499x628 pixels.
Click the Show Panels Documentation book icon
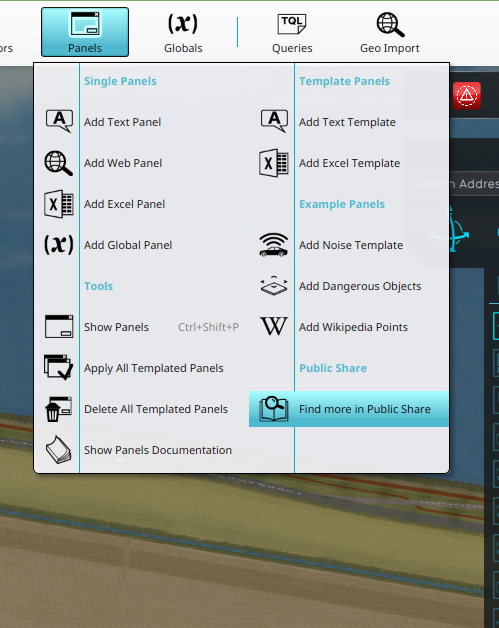point(59,450)
